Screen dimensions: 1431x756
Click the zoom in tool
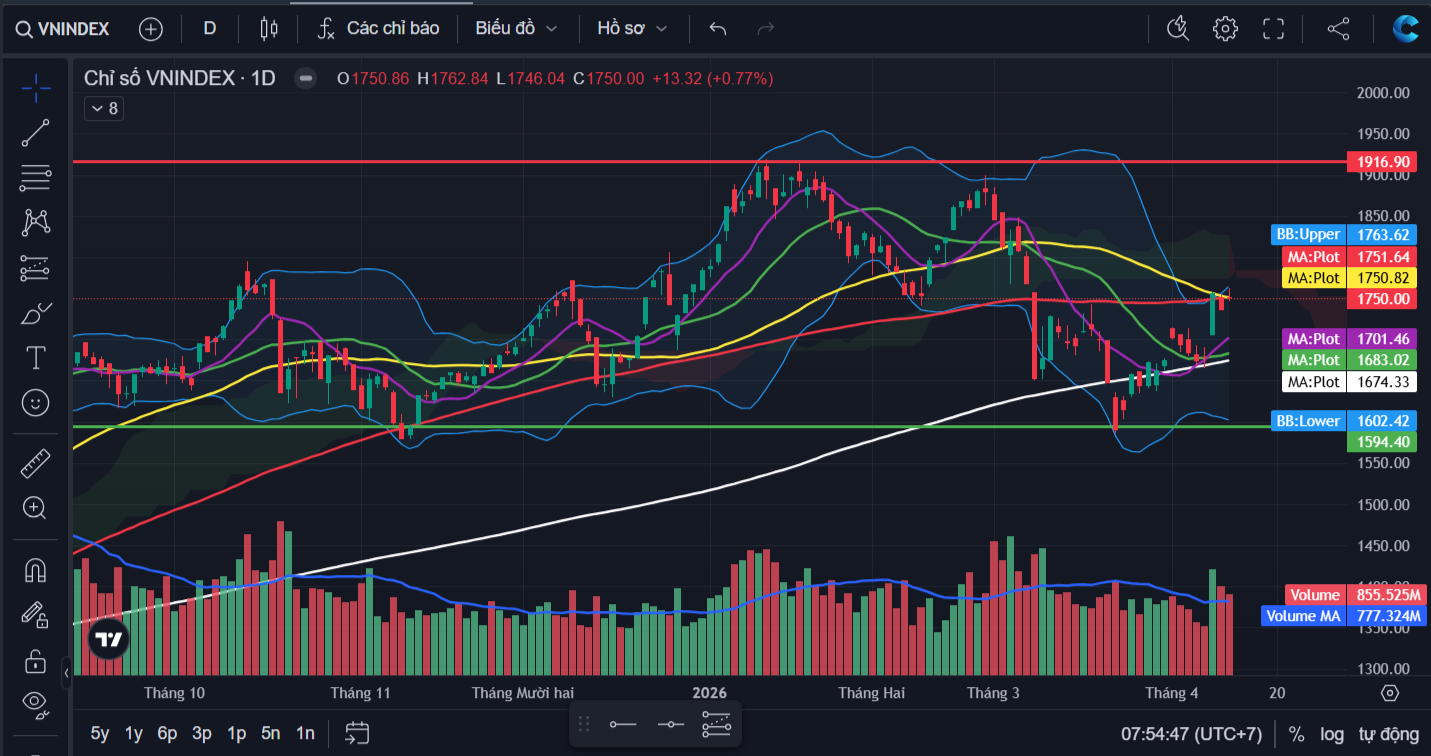pyautogui.click(x=36, y=508)
